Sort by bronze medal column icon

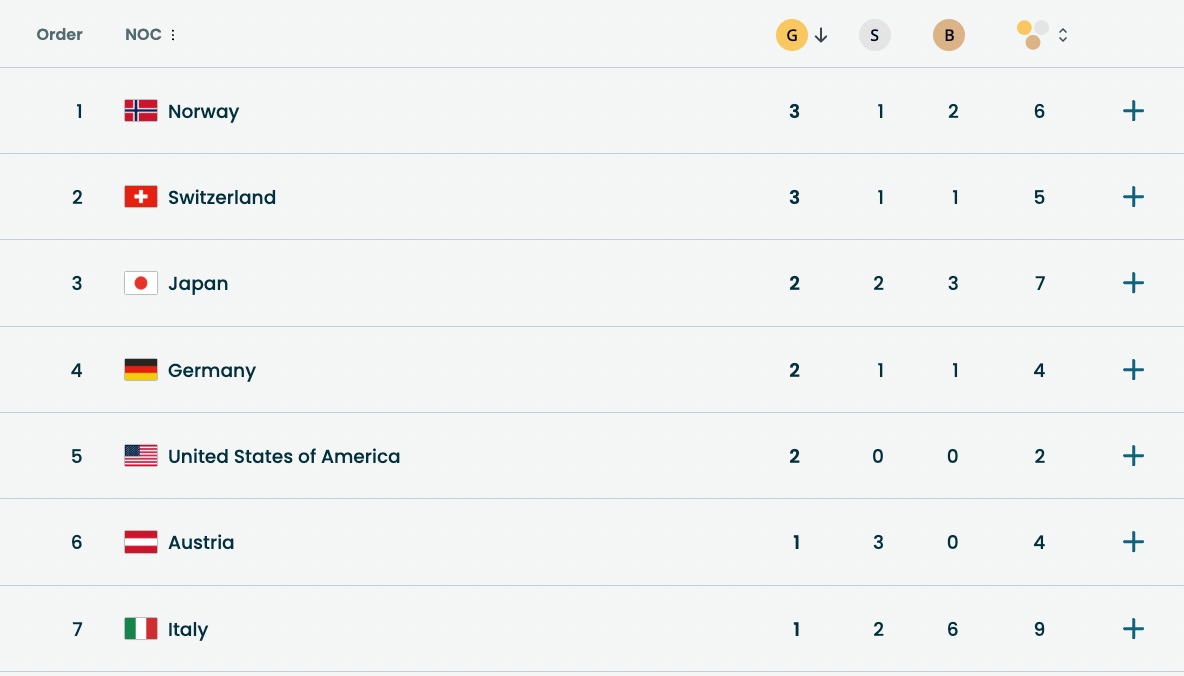click(948, 36)
